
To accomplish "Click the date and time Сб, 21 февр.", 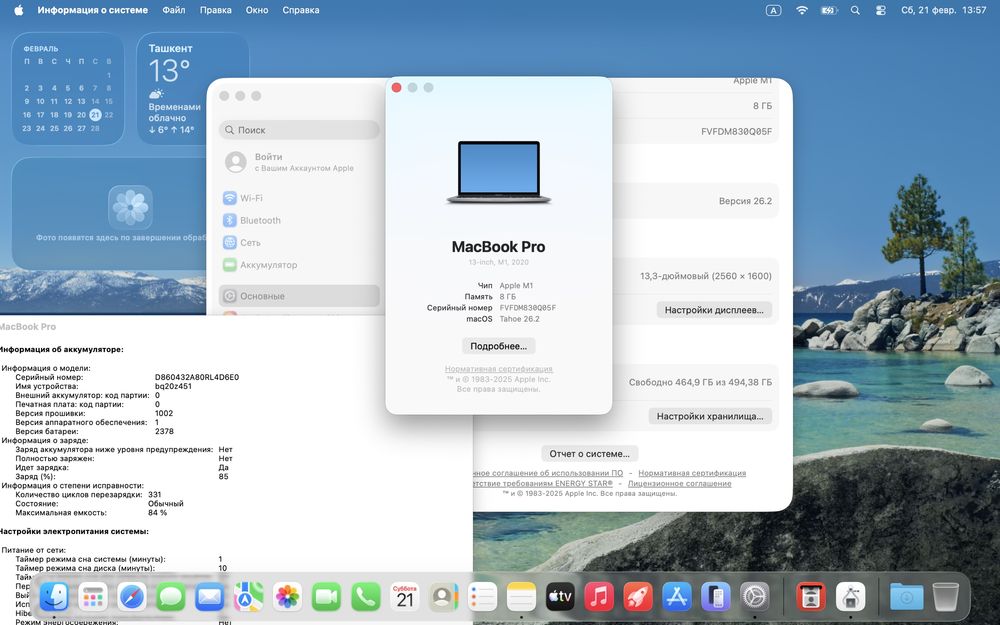I will (x=943, y=10).
